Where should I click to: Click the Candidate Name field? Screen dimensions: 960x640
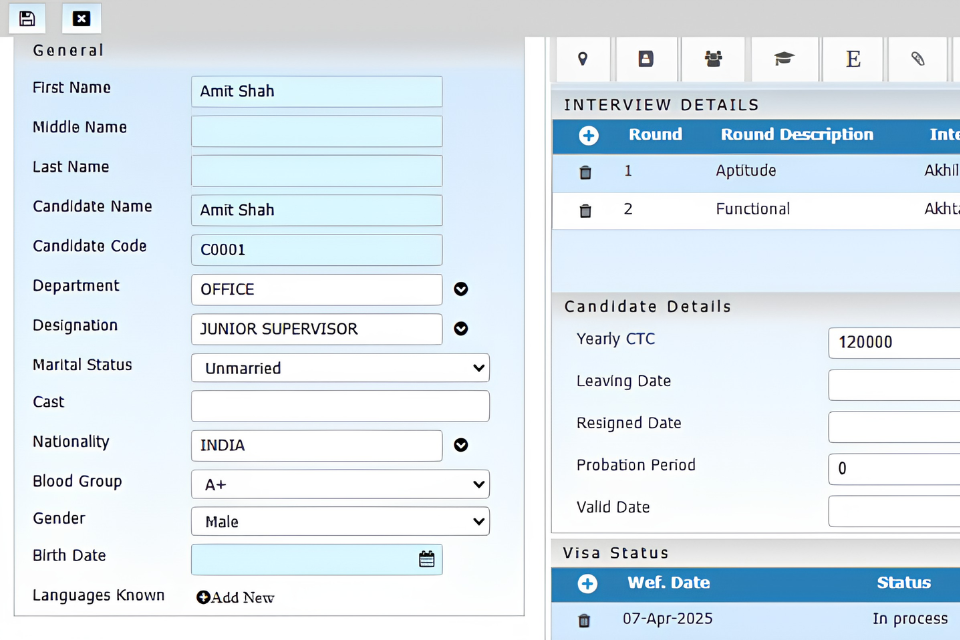coord(317,210)
